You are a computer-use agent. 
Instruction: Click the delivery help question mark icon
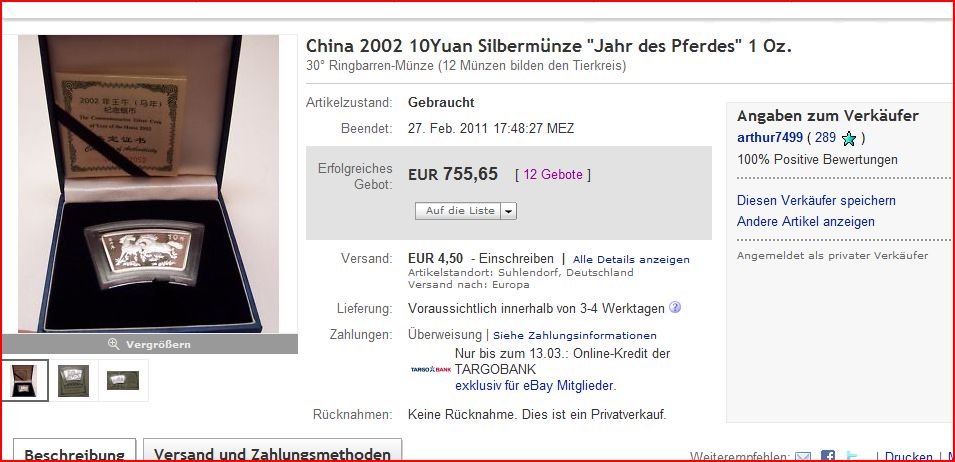point(675,307)
